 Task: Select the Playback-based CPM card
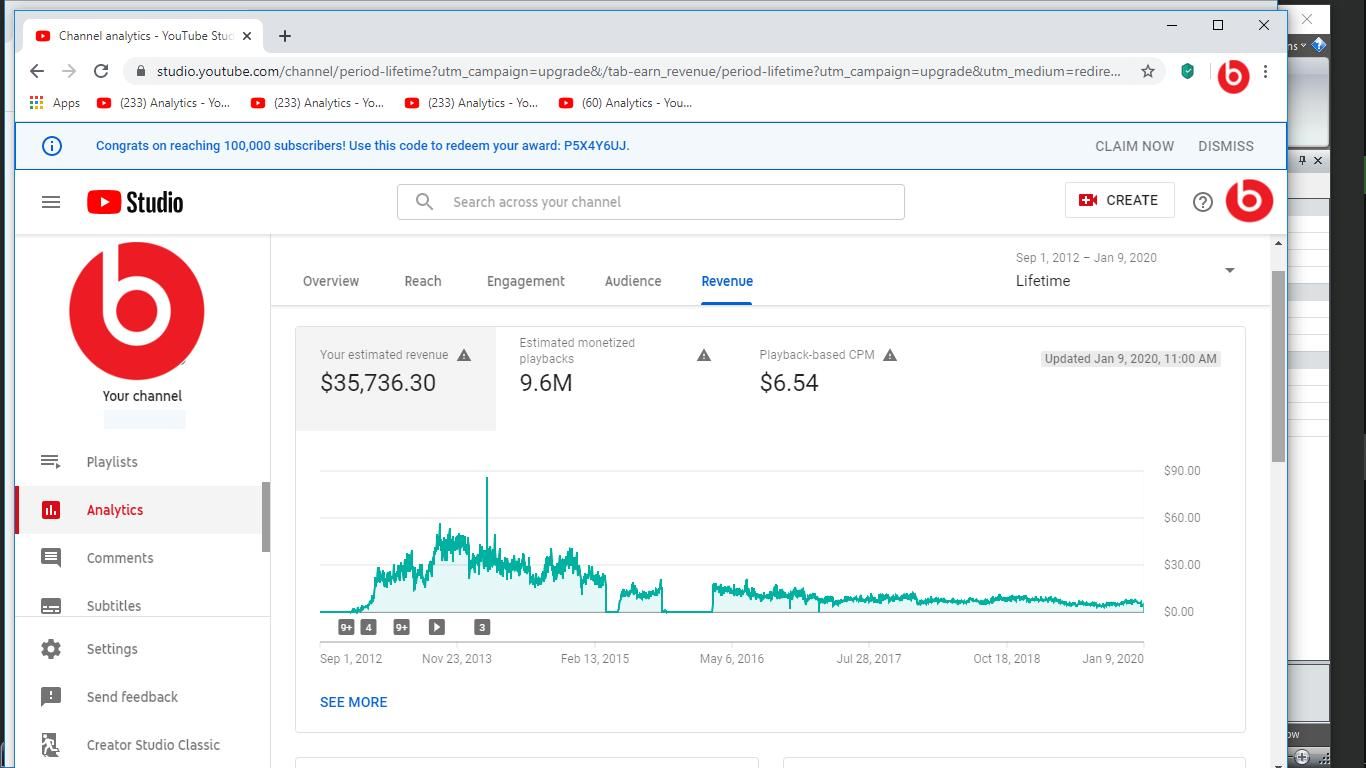click(836, 379)
